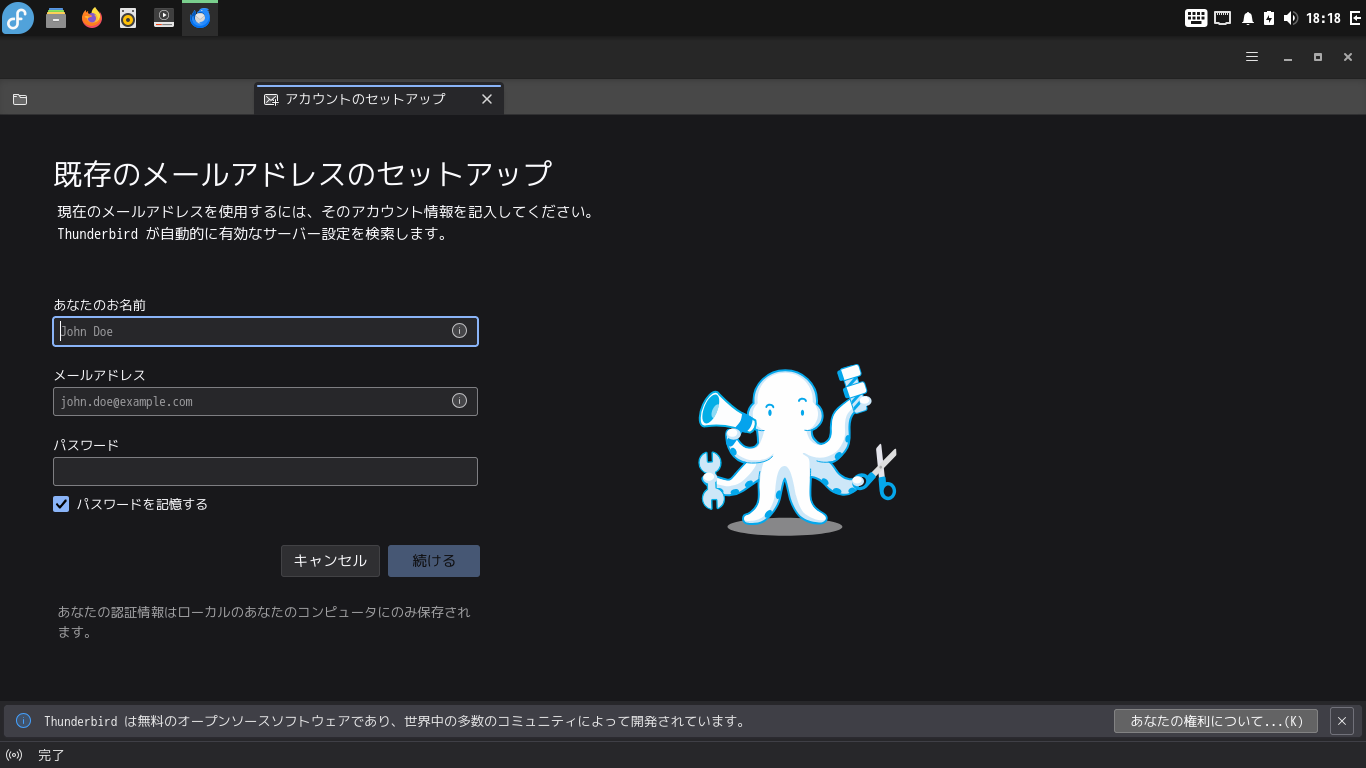Click the 続ける continue button
The height and width of the screenshot is (768, 1366).
point(434,561)
